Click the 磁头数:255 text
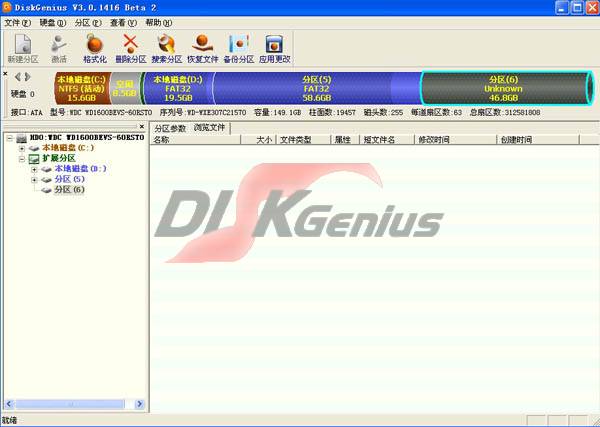 [383, 112]
